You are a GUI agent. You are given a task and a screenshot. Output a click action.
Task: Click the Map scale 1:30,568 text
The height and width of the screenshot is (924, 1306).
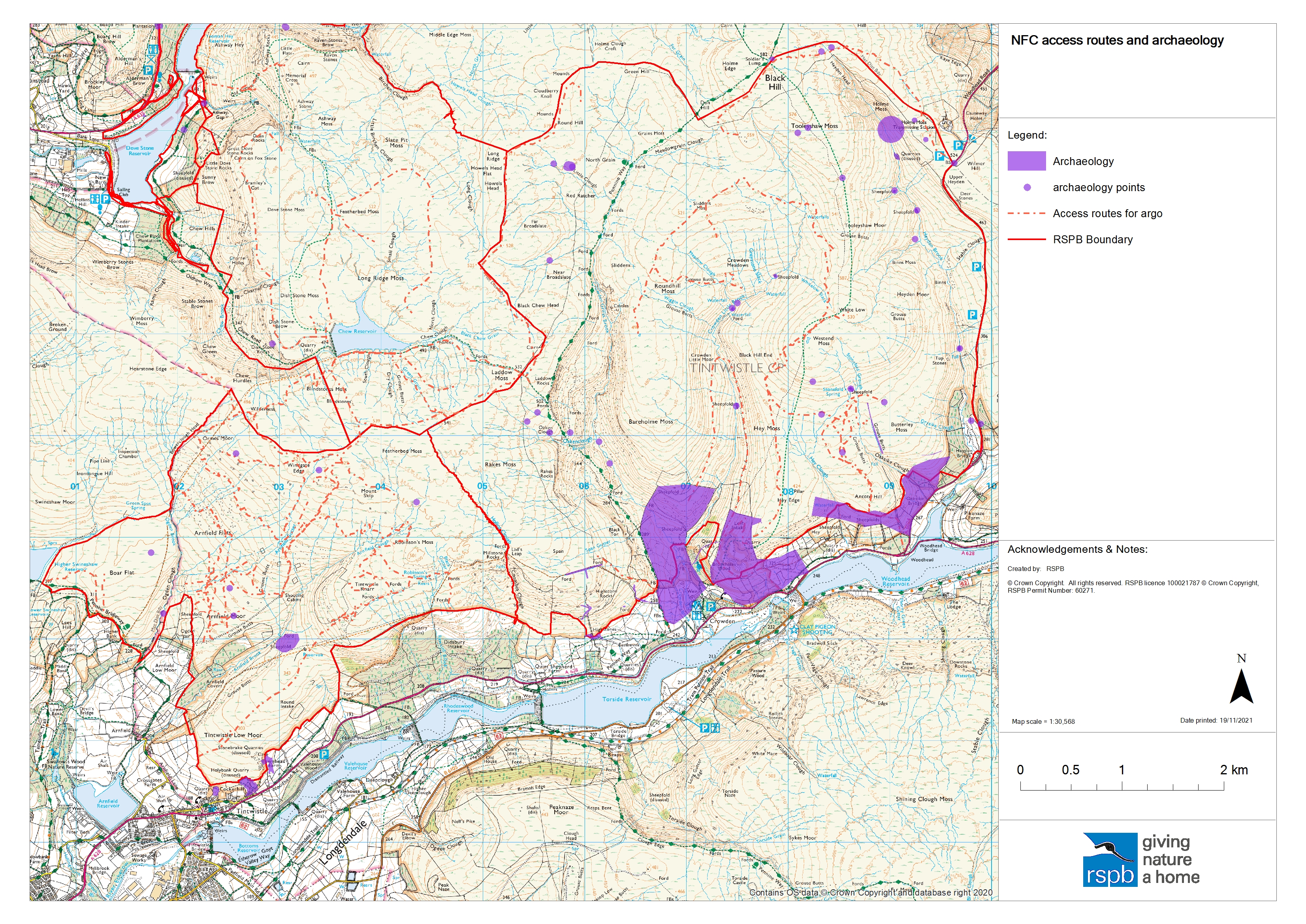[1043, 721]
